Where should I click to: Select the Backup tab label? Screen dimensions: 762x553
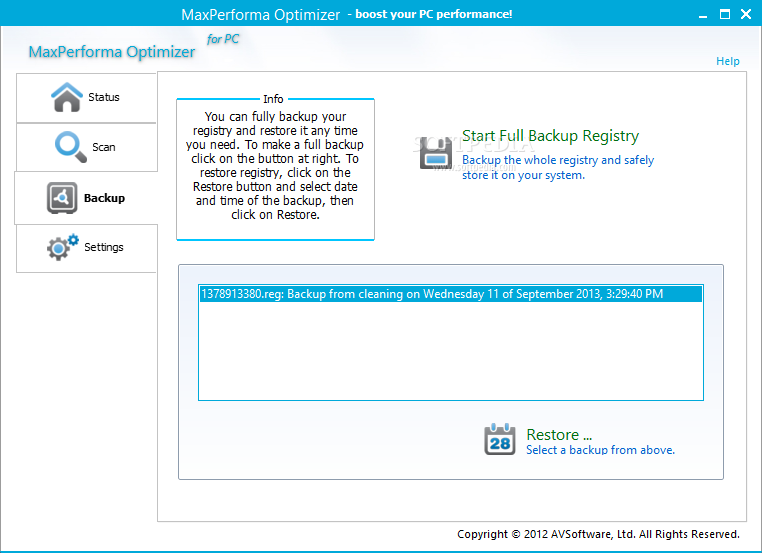pos(104,198)
